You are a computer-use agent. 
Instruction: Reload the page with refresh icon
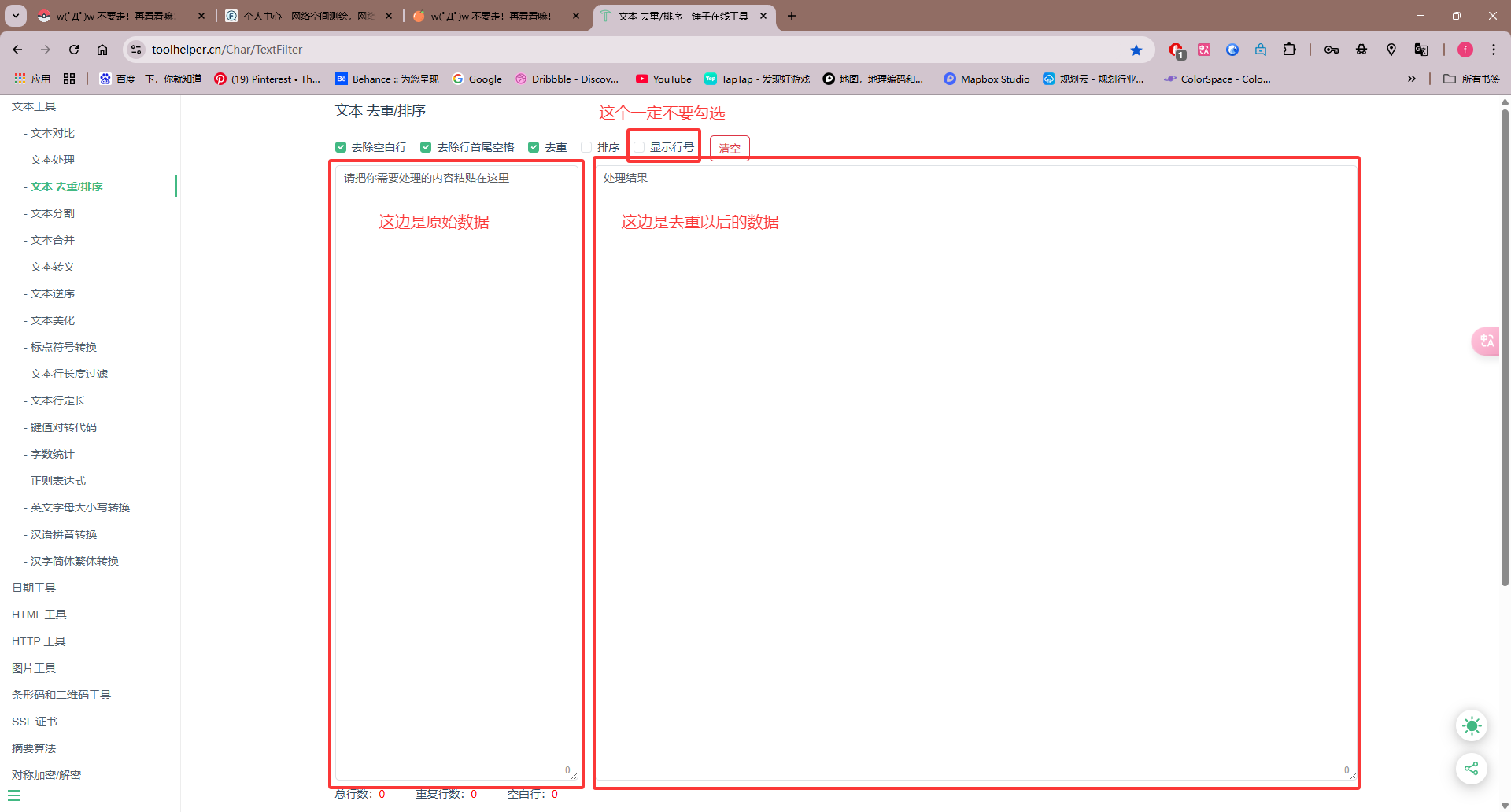click(74, 50)
